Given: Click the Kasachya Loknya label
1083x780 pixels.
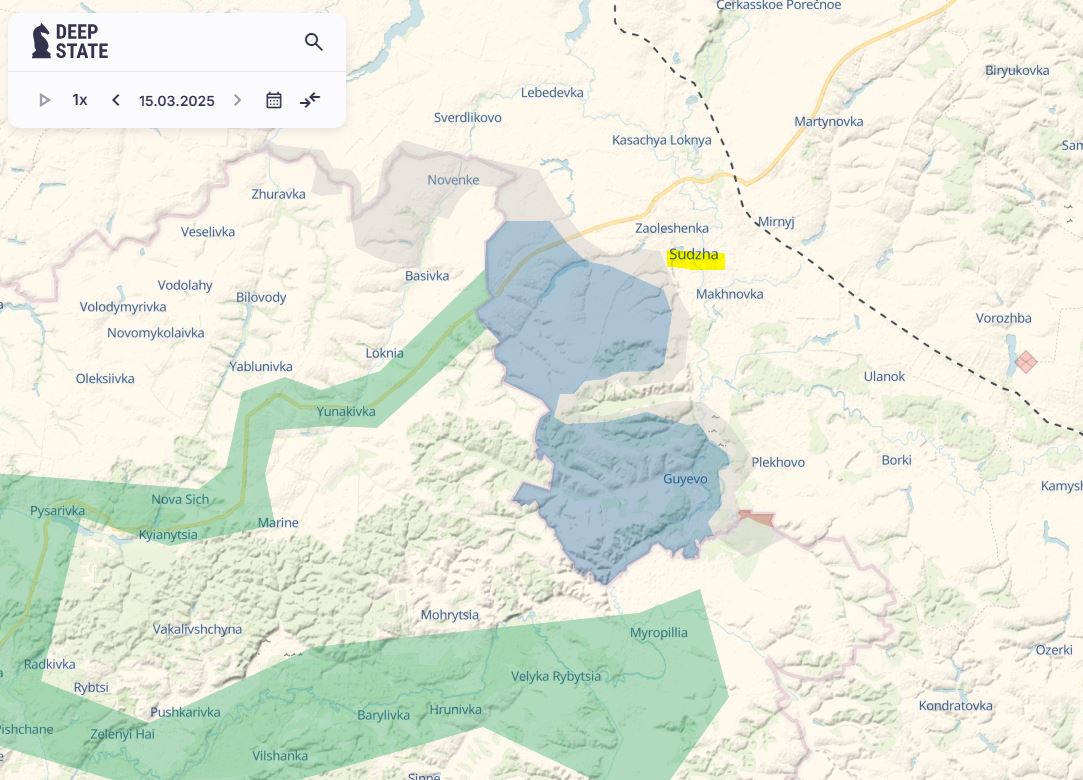Looking at the screenshot, I should click(x=661, y=140).
